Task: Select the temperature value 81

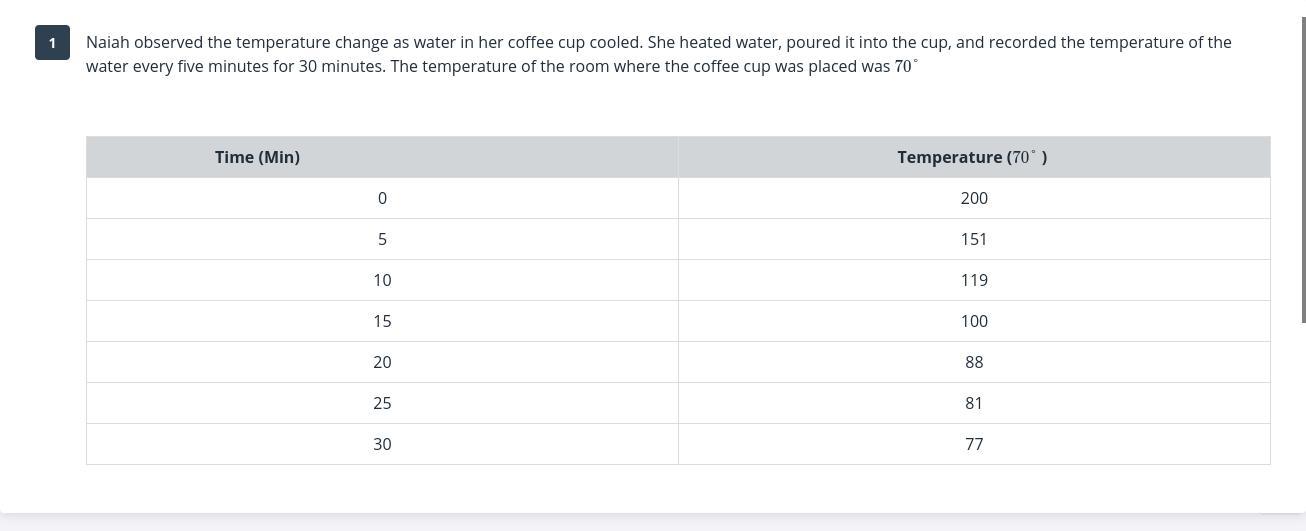Action: click(974, 403)
